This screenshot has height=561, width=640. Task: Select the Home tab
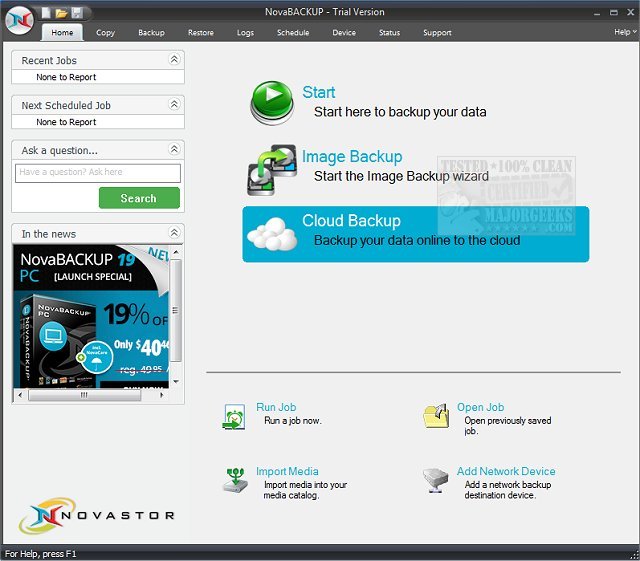point(62,32)
